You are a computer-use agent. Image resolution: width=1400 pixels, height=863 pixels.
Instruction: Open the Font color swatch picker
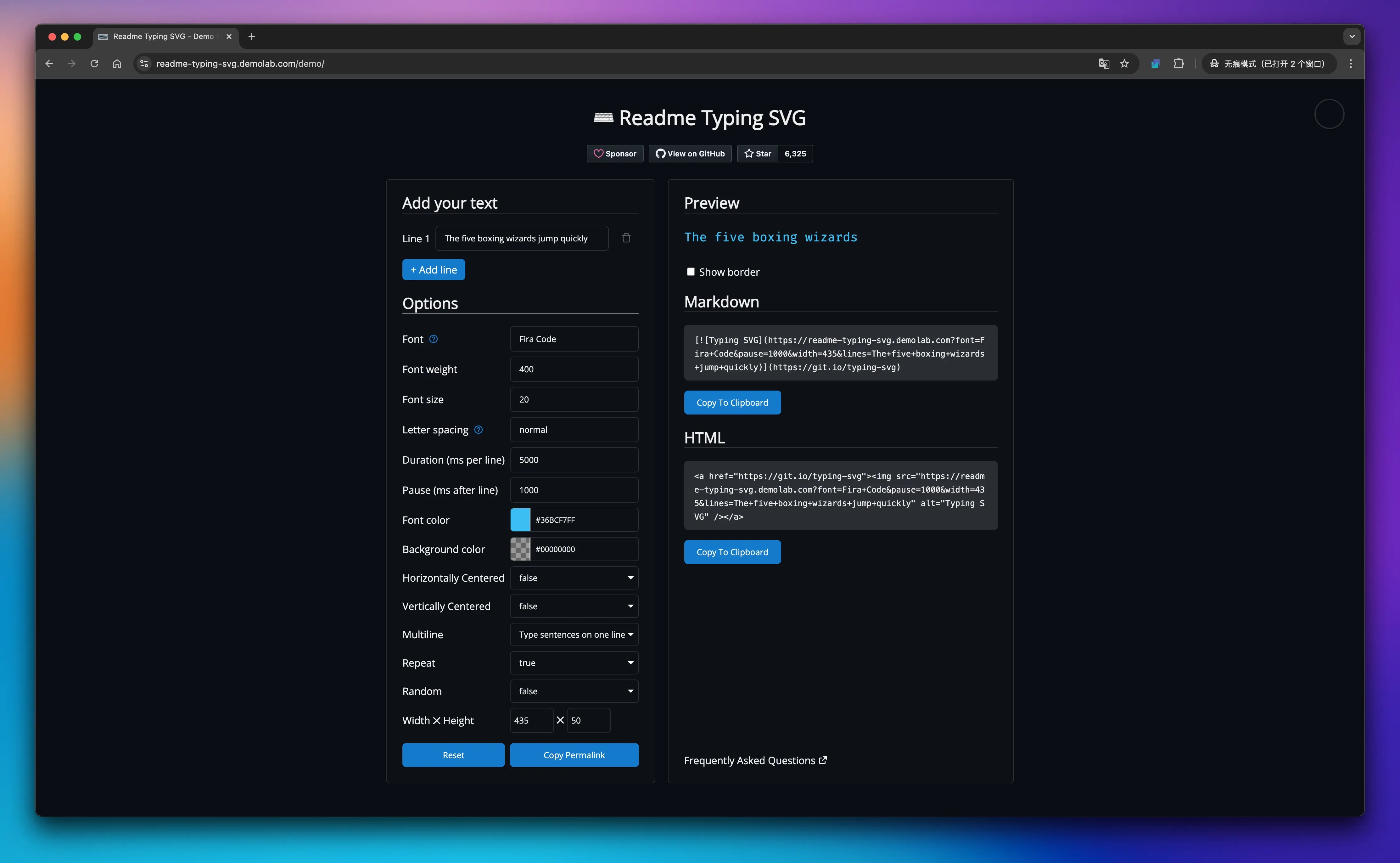click(x=520, y=520)
